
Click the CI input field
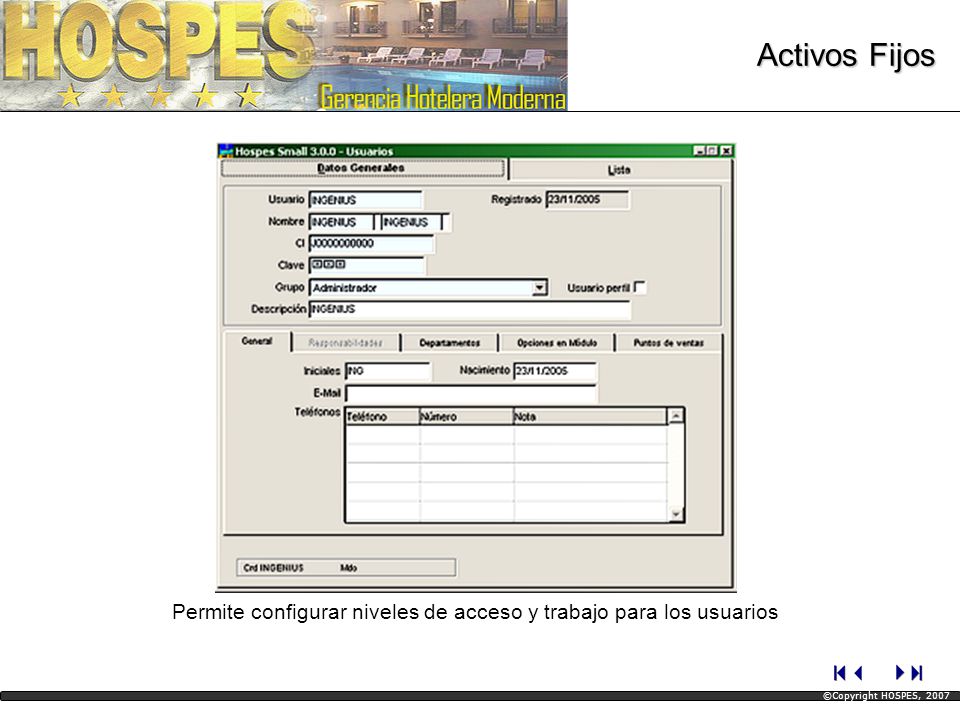click(x=371, y=244)
